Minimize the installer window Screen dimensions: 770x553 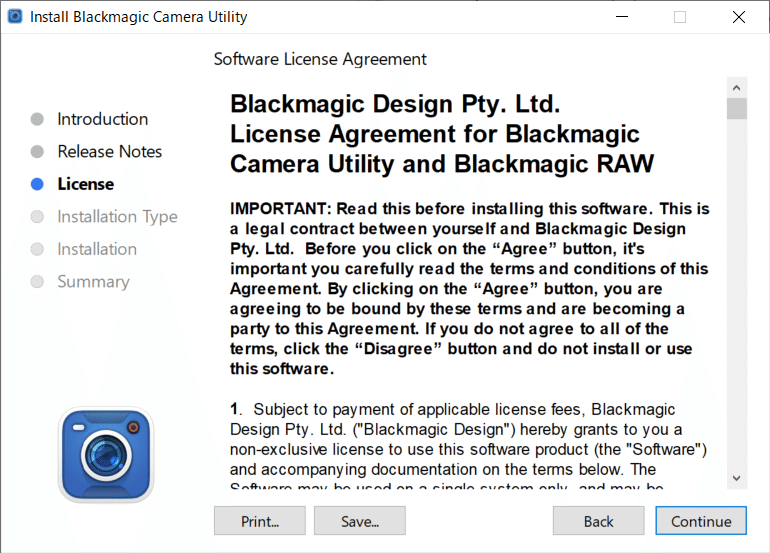point(622,17)
